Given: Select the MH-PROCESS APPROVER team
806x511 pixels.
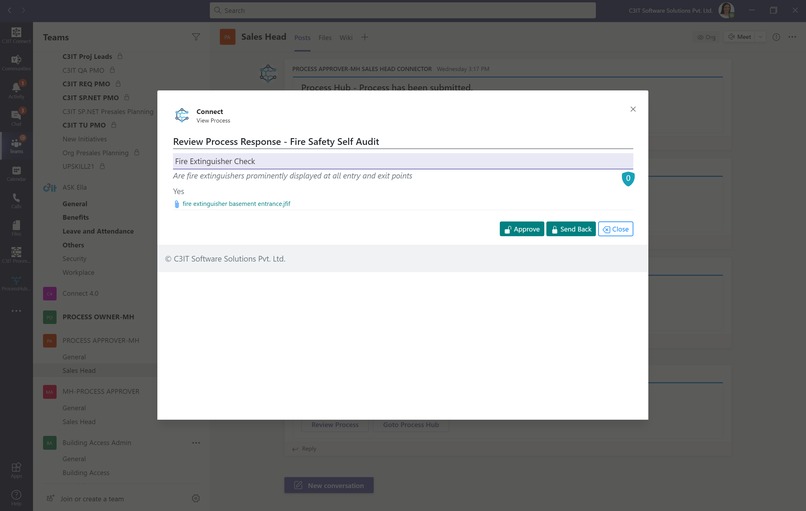Looking at the screenshot, I should click(x=101, y=392).
